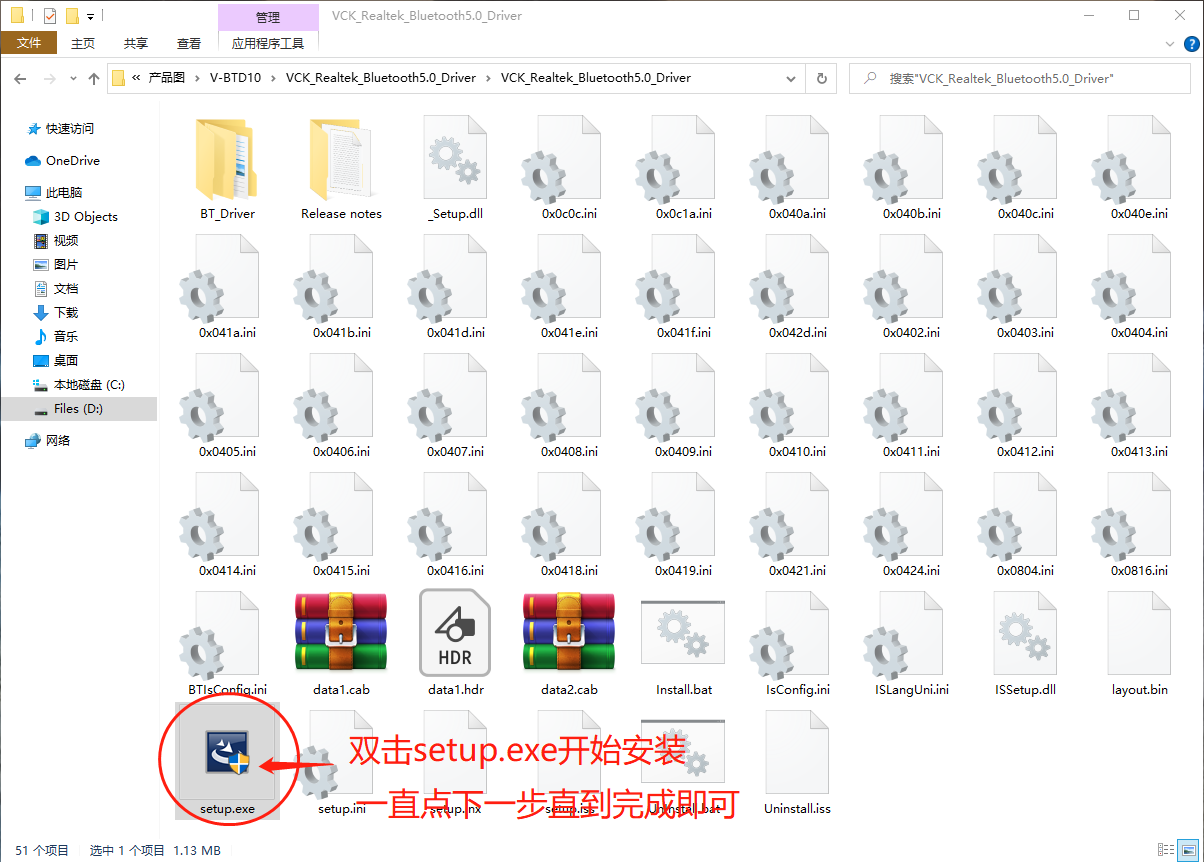Viewport: 1204px width, 862px height.
Task: Click the properties checkmark in the title bar
Action: [50, 16]
